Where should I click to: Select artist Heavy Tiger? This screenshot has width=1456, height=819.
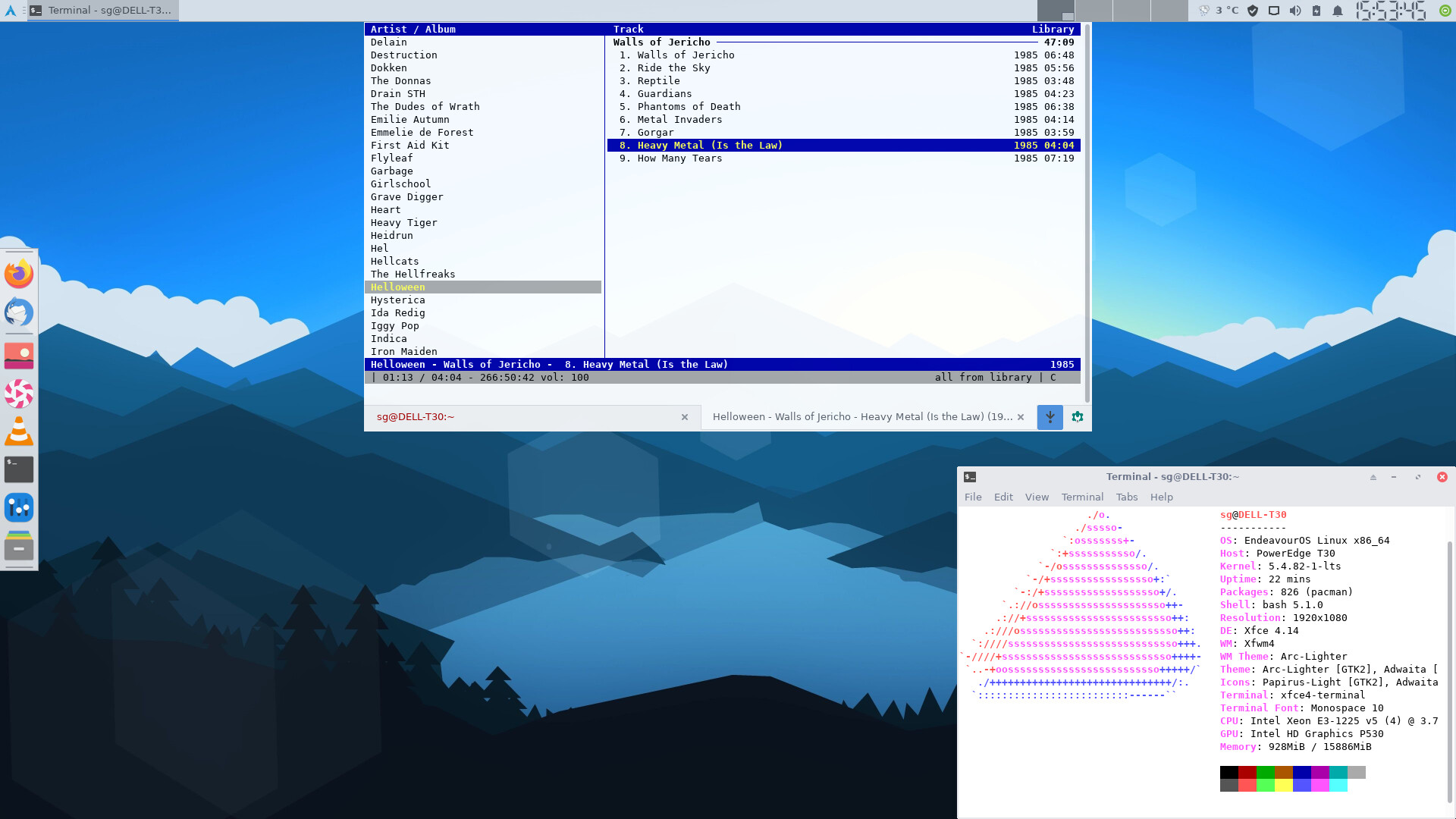(483, 223)
